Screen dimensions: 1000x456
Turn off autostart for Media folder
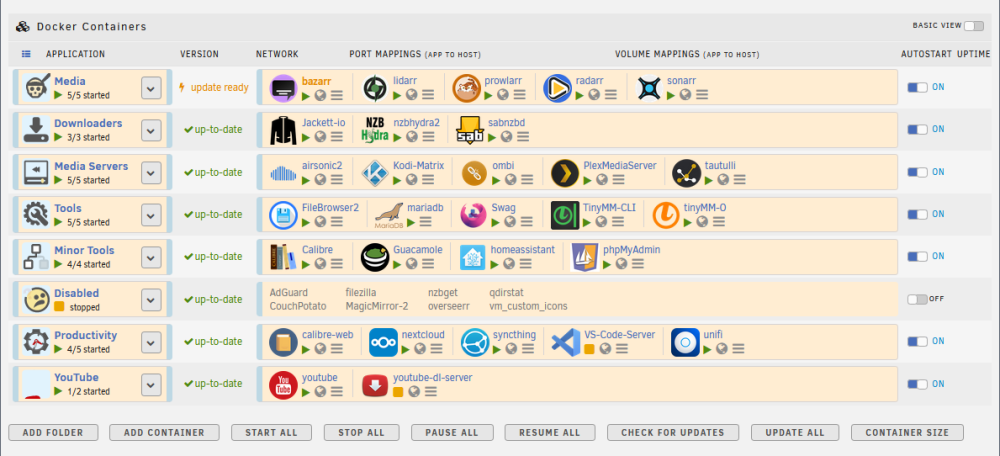(918, 87)
